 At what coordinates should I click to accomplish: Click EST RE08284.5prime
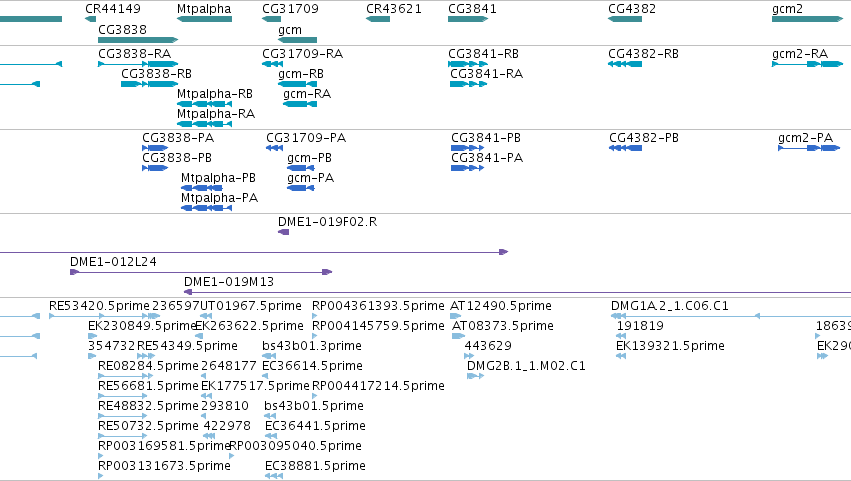(148, 366)
